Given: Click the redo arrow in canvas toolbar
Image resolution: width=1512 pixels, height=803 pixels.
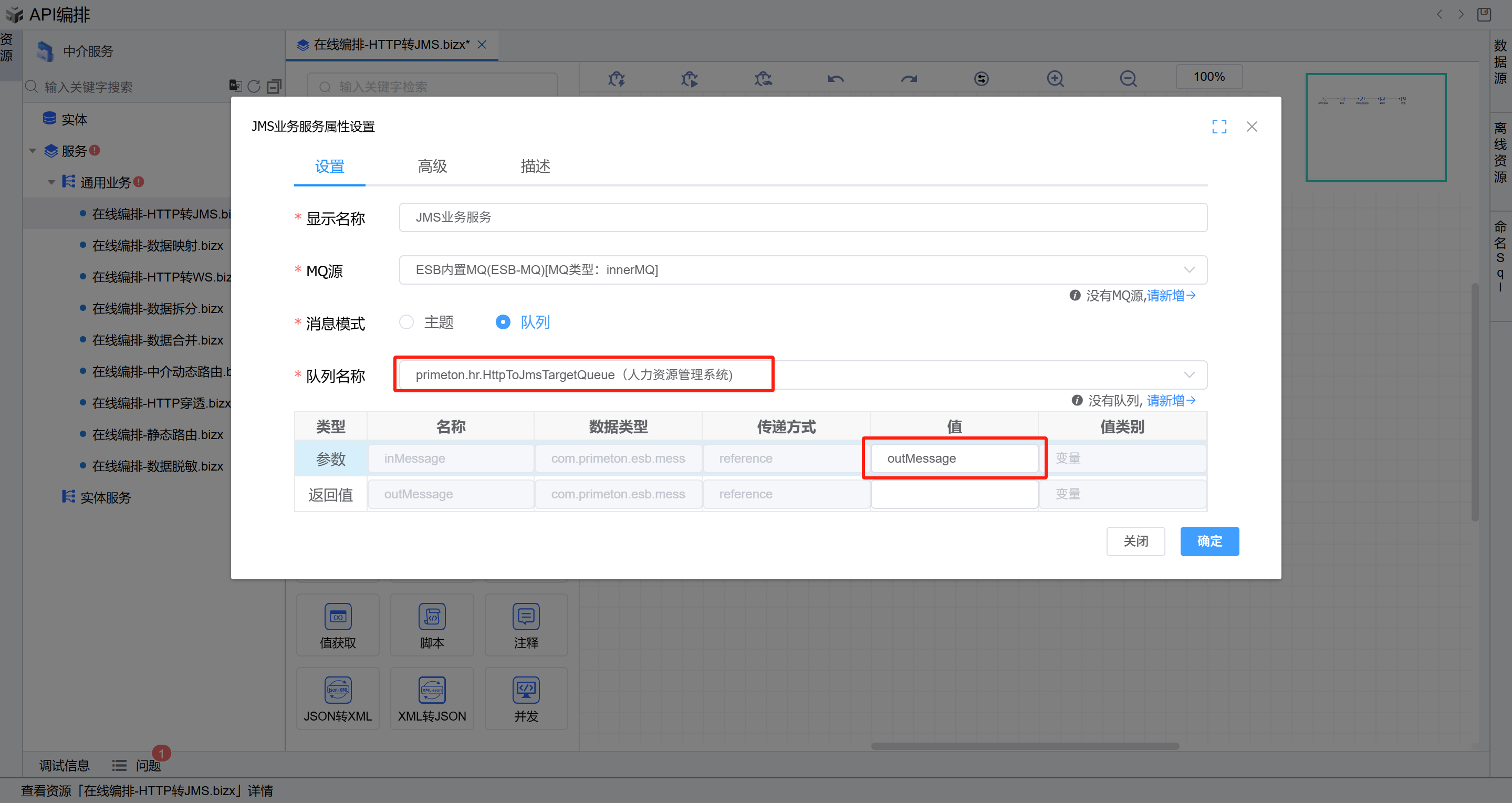Looking at the screenshot, I should (909, 79).
